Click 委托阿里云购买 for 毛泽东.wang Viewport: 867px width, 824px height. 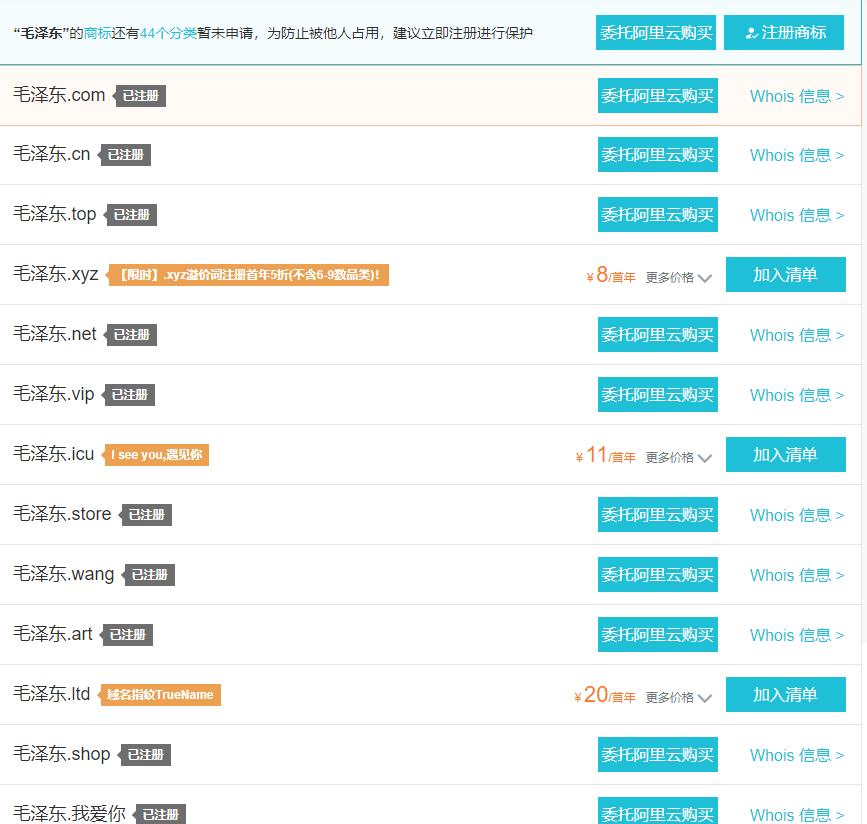pyautogui.click(x=657, y=575)
